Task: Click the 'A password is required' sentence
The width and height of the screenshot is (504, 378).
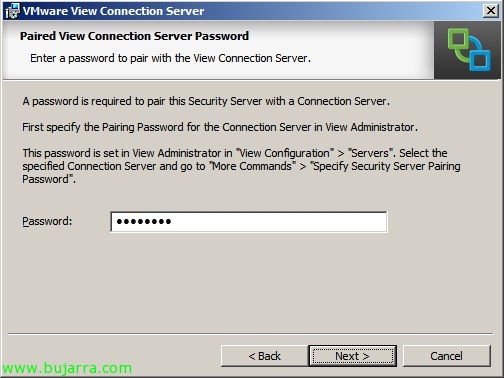Action: (206, 101)
